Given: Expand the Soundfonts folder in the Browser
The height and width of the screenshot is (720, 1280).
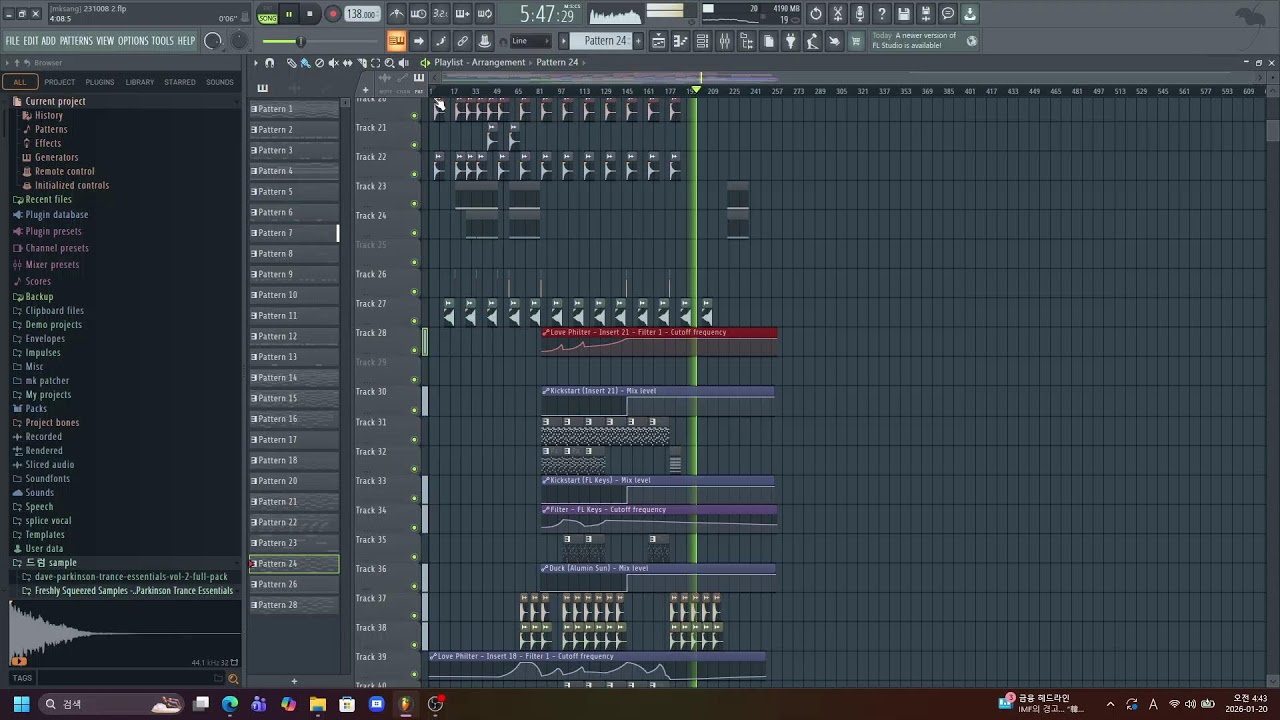Looking at the screenshot, I should [x=47, y=478].
